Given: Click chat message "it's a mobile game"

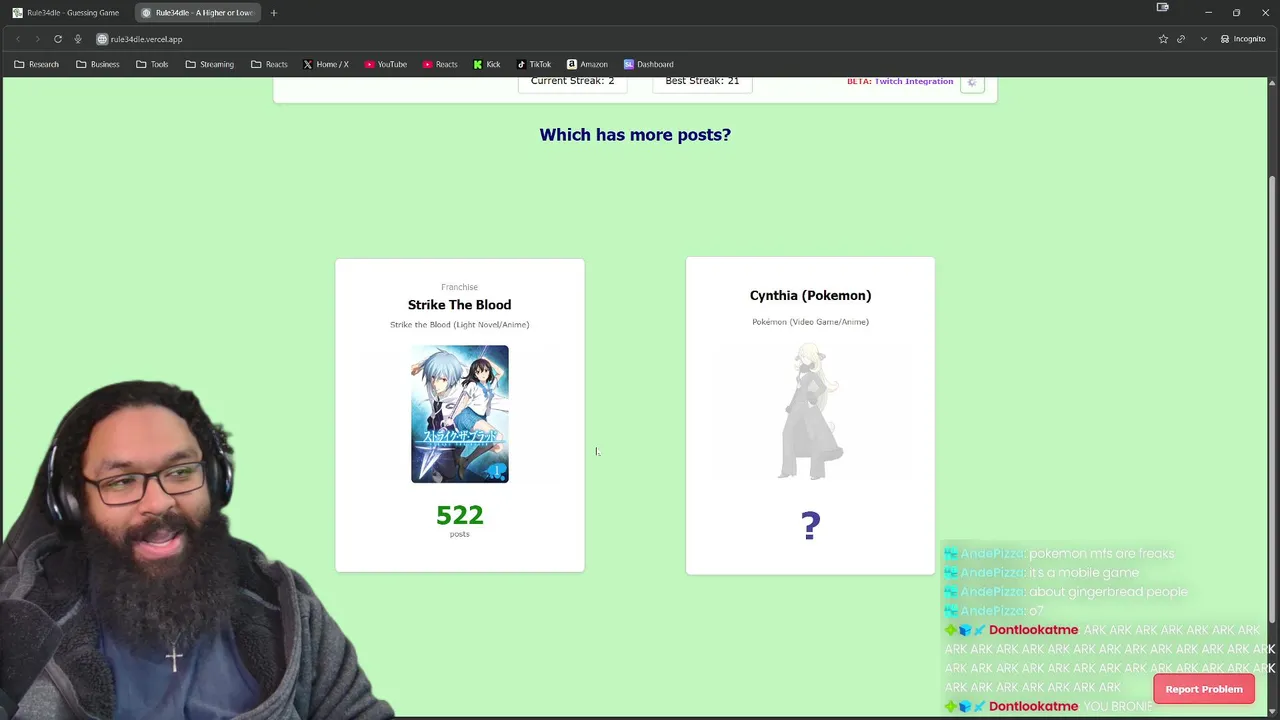Looking at the screenshot, I should tap(1084, 573).
